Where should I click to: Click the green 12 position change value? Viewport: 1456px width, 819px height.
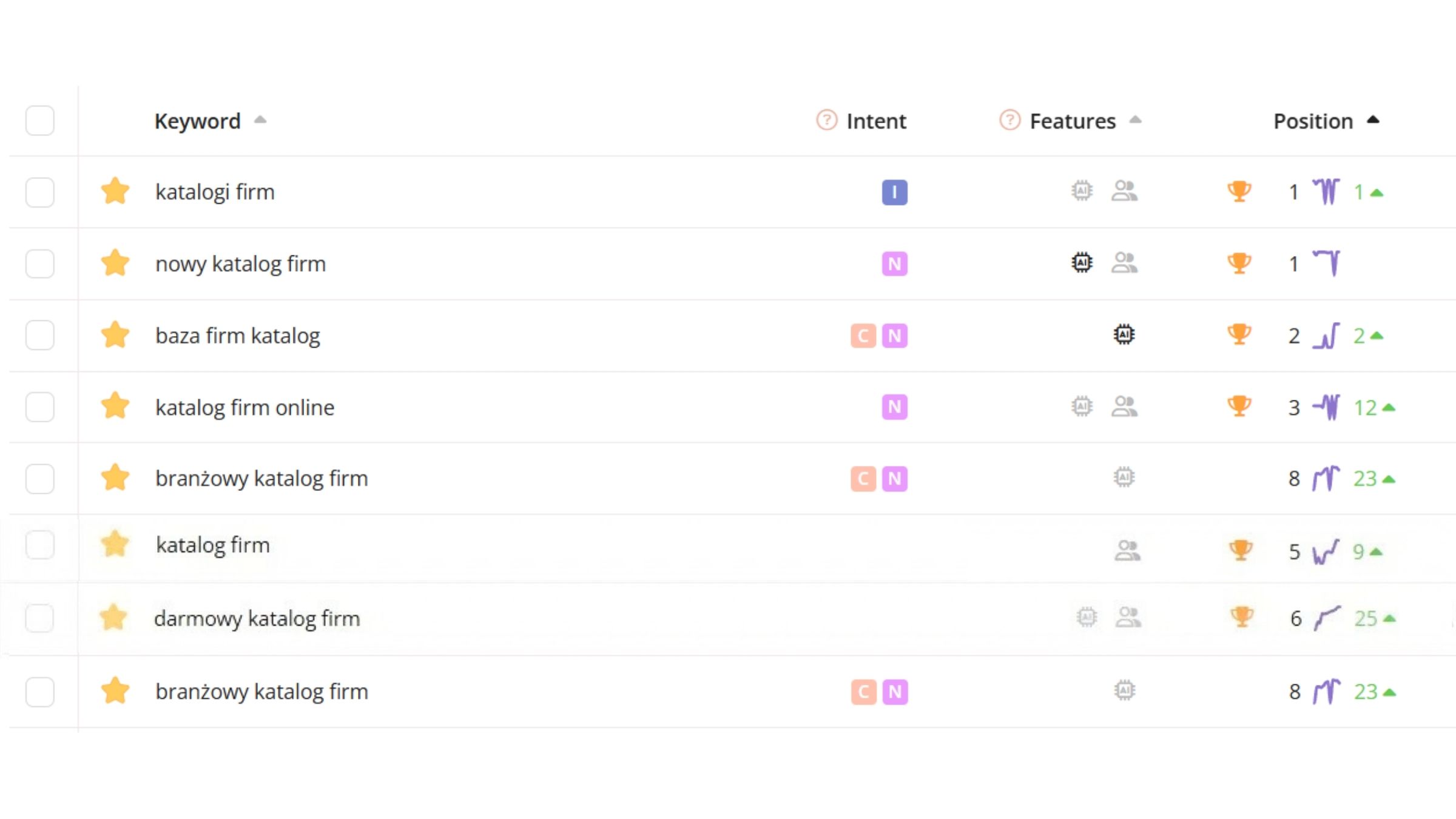click(x=1365, y=408)
